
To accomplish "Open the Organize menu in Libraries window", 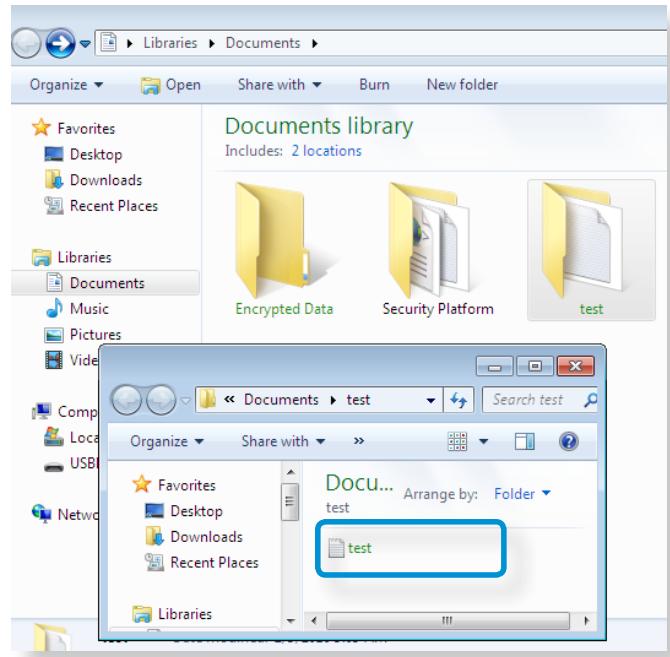I will click(x=66, y=85).
